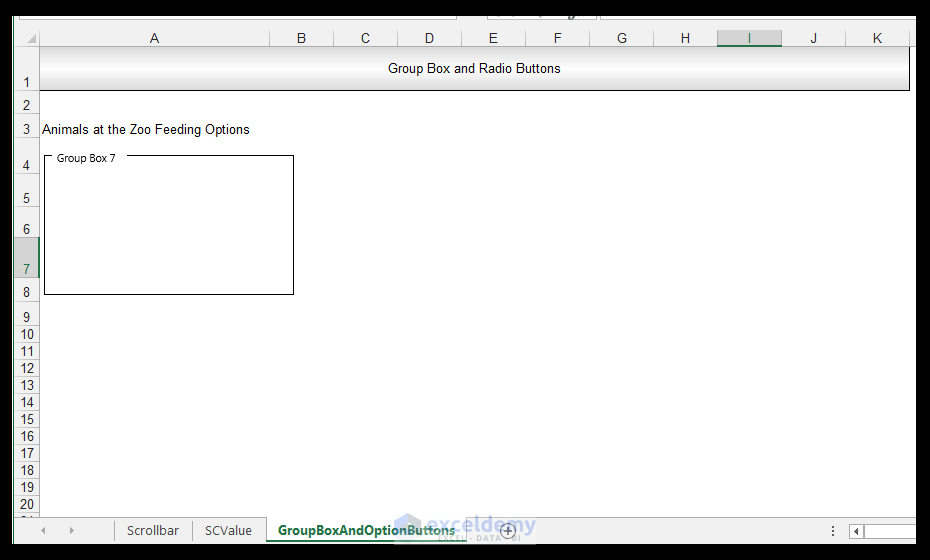This screenshot has height=560, width=930.
Task: Select column G header
Action: 622,39
